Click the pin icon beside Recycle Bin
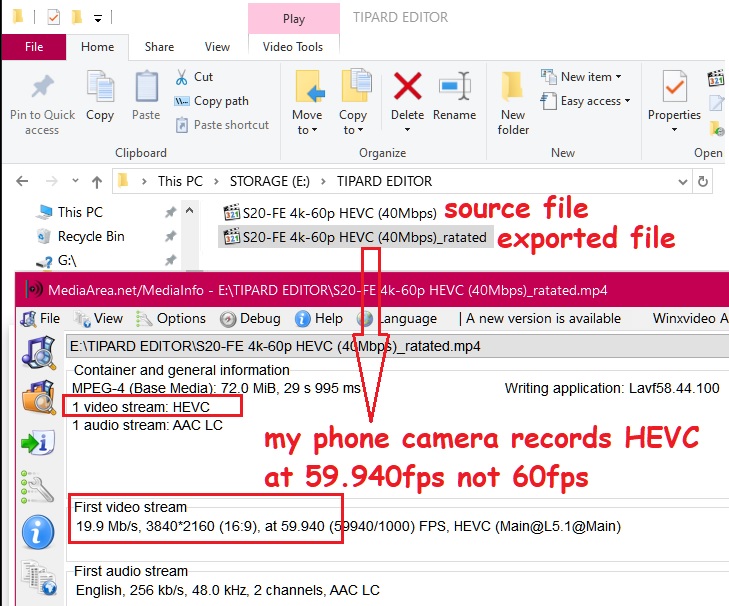The image size is (729, 606). coord(171,236)
